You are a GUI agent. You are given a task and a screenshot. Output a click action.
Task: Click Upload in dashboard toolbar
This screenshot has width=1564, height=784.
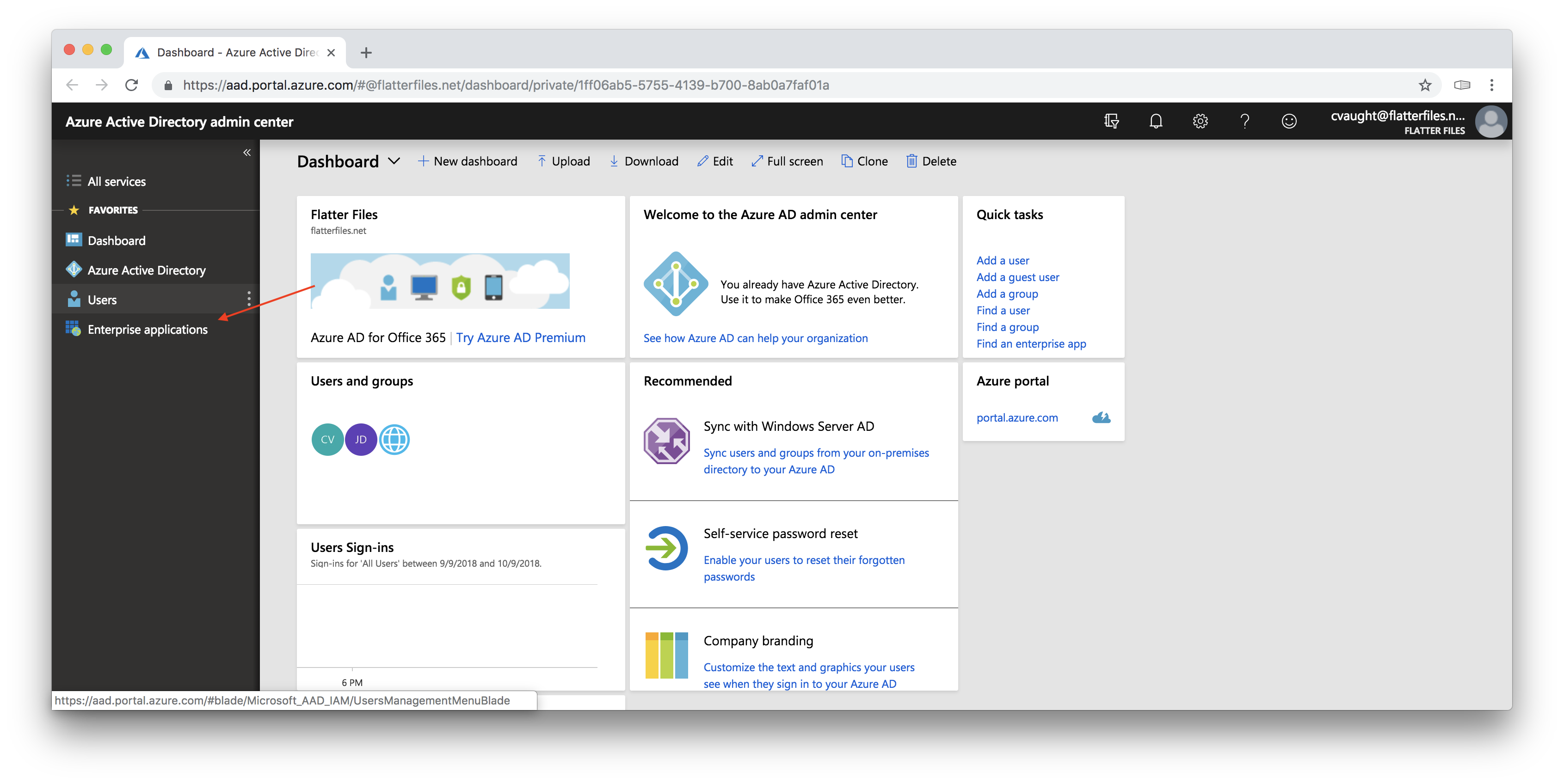coord(563,161)
